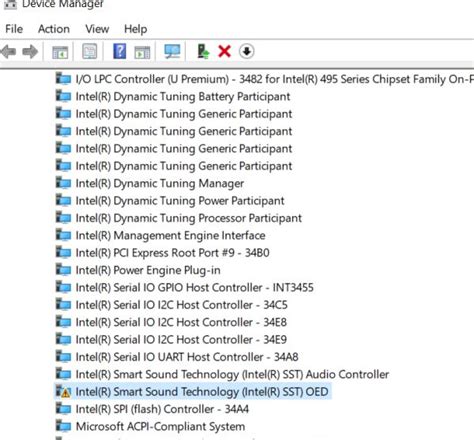Click Update device driver toolbar icon
This screenshot has width=474, height=440.
[203, 51]
